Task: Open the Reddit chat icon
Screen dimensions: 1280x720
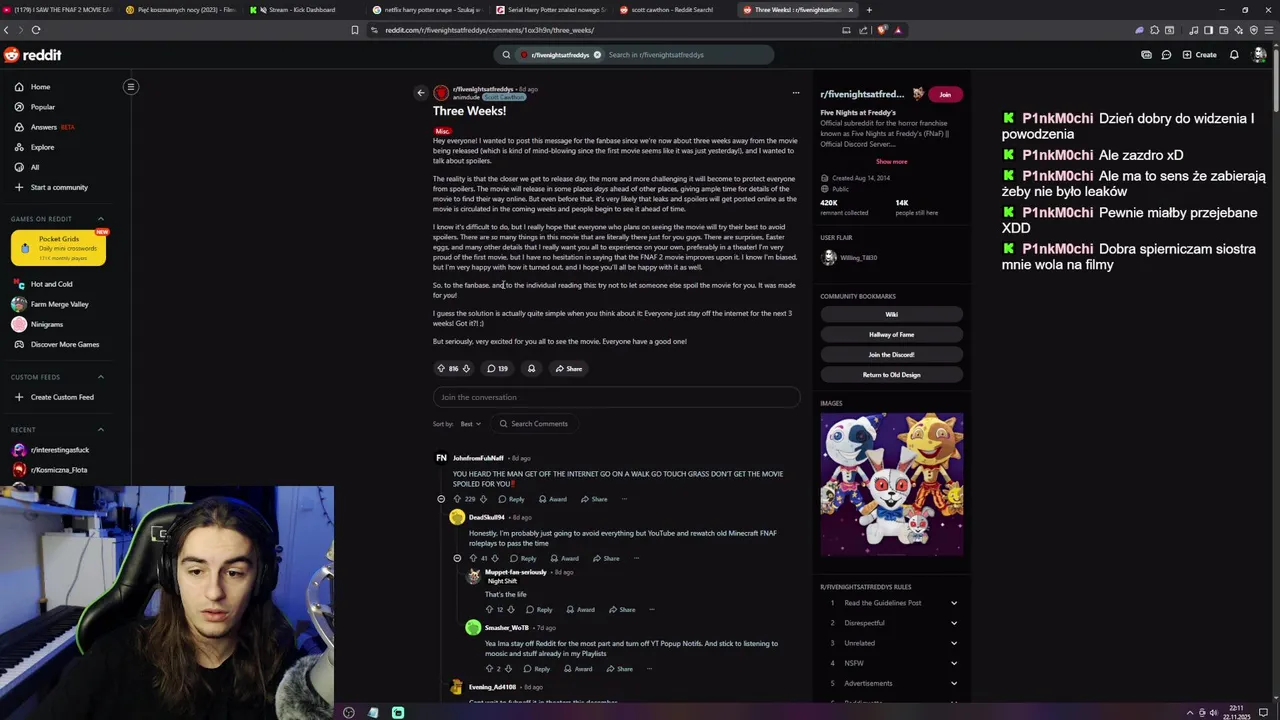Action: click(x=1166, y=55)
